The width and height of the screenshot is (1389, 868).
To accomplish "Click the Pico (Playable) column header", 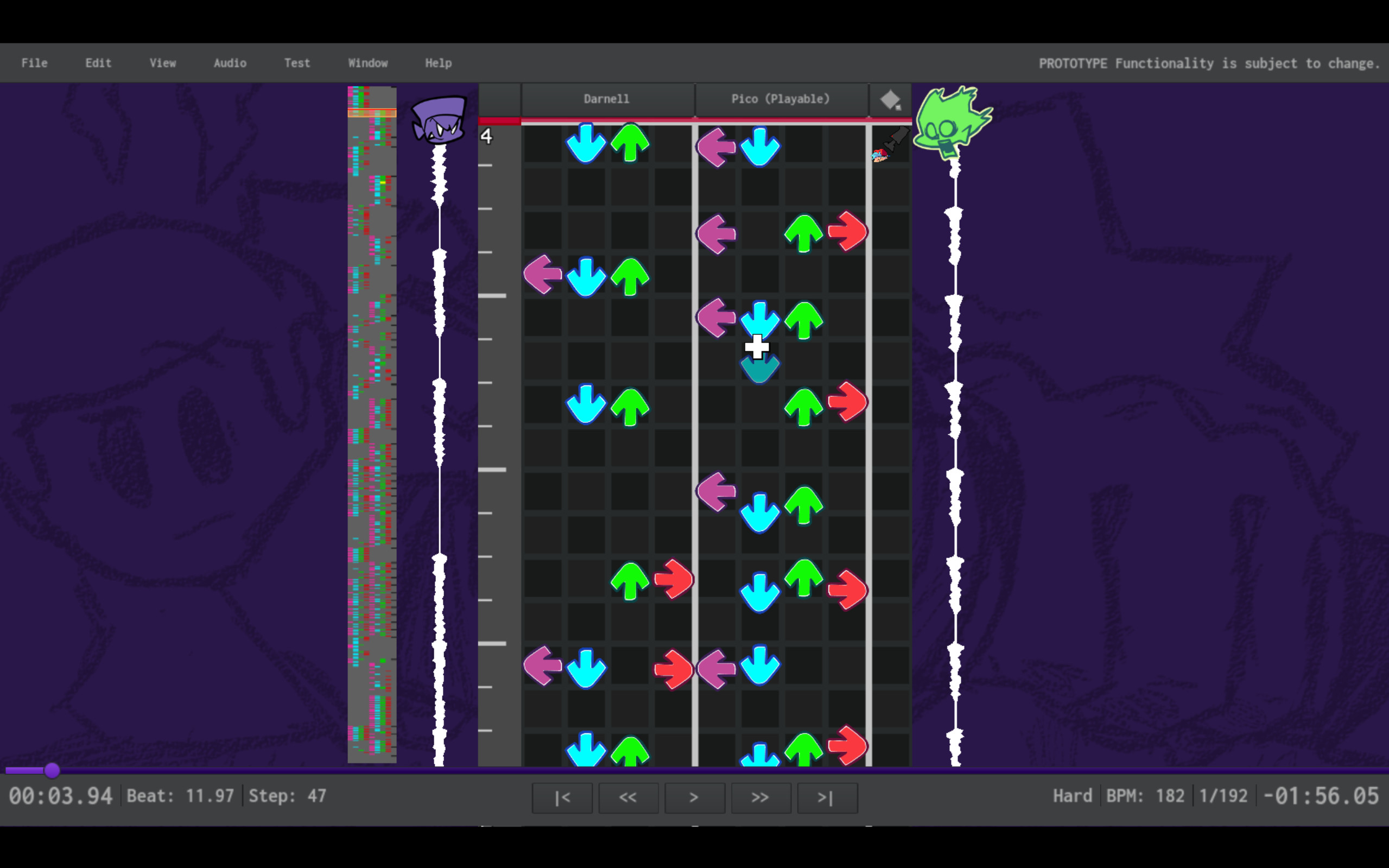I will point(781,99).
